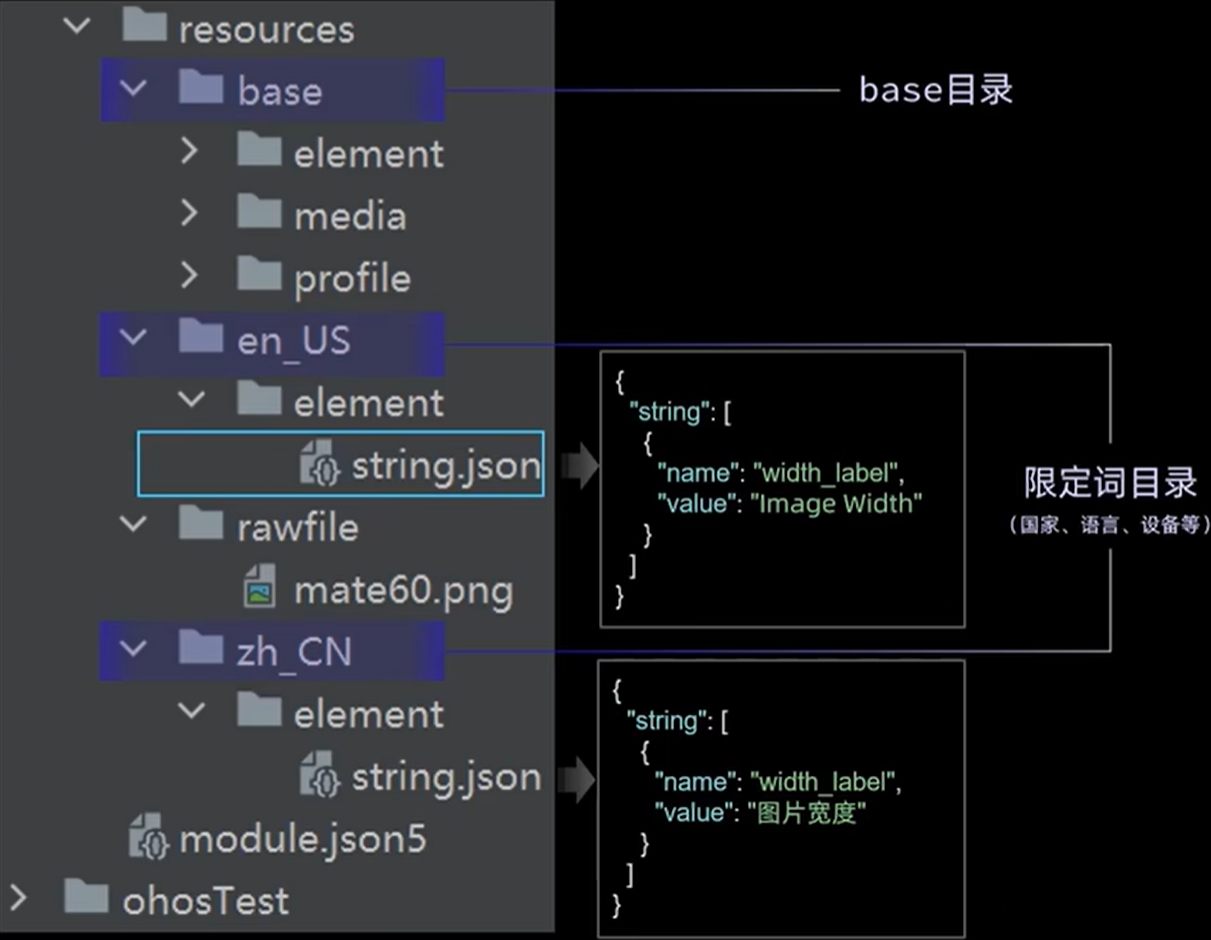Click the string.json icon under zh_CN

[x=320, y=777]
